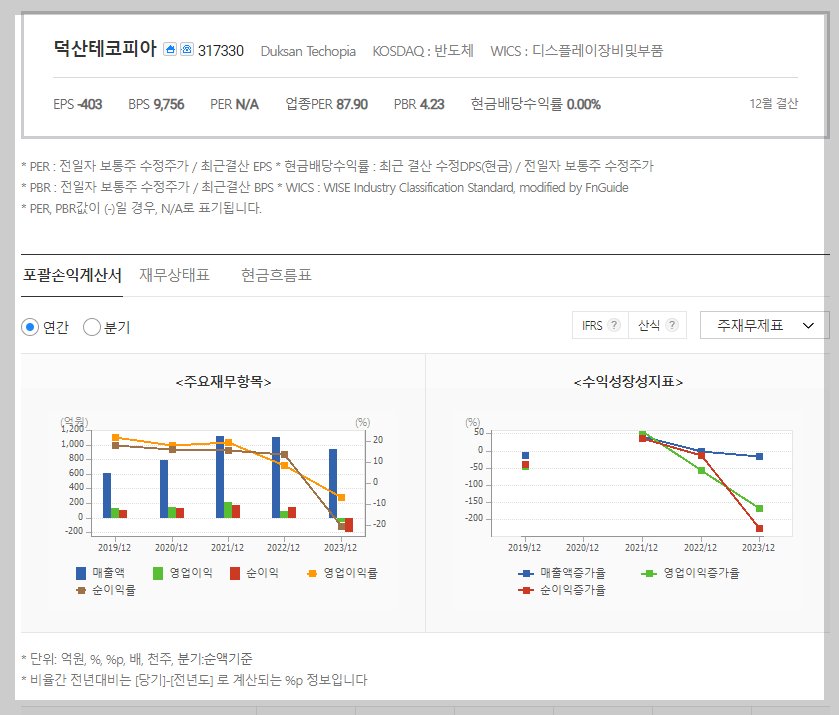Toggle the 영업이익 green legend swatch
The height and width of the screenshot is (715, 839).
click(158, 573)
